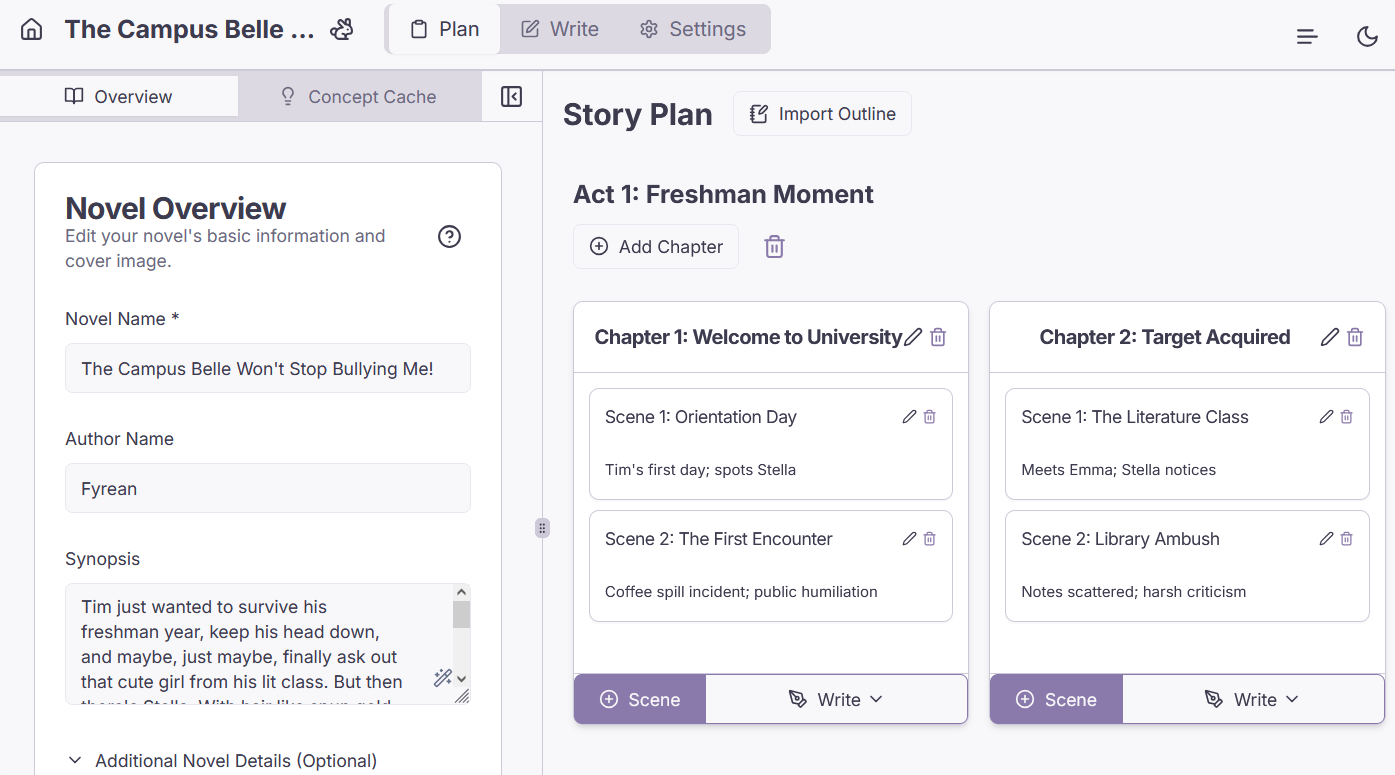Click the rabbit icon beside the novel title
1395x775 pixels.
[x=341, y=29]
